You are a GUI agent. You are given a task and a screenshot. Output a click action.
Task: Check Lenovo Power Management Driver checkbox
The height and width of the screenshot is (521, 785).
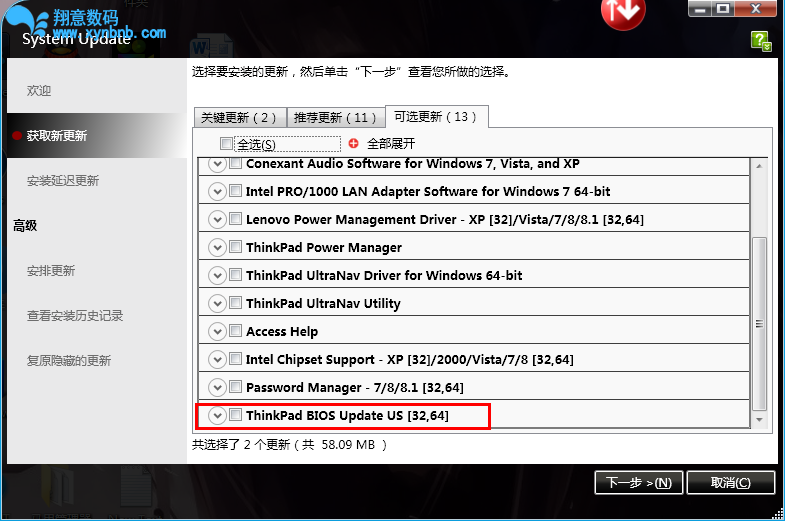click(235, 219)
